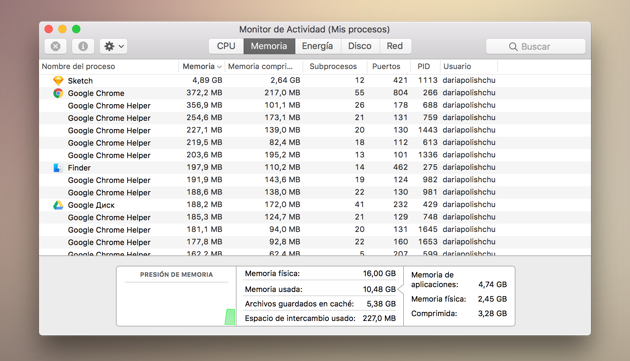Sort by Subprocesos column header

coord(333,66)
